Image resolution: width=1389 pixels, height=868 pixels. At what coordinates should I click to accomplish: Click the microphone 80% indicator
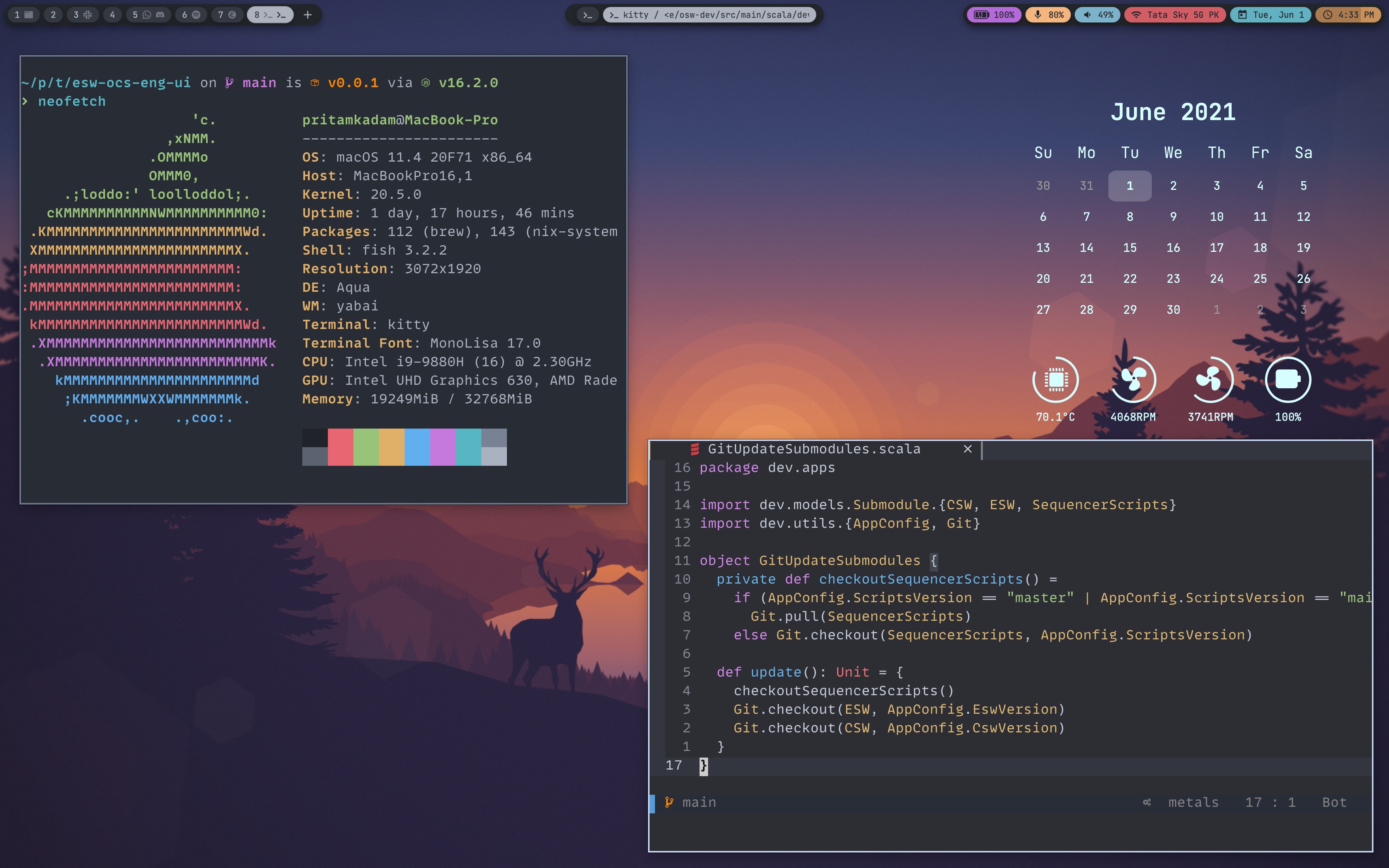tap(1049, 15)
